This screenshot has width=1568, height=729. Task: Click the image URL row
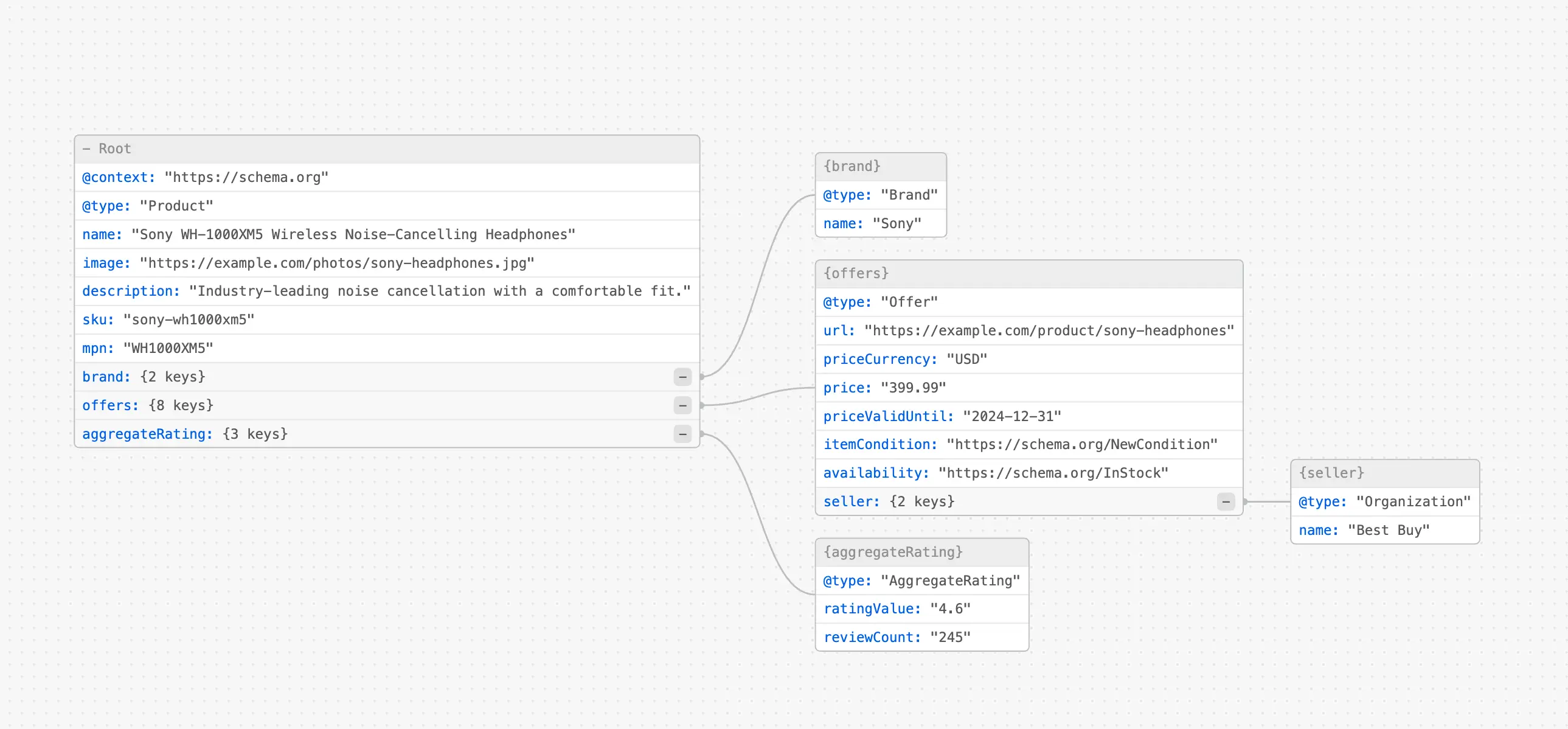[386, 263]
